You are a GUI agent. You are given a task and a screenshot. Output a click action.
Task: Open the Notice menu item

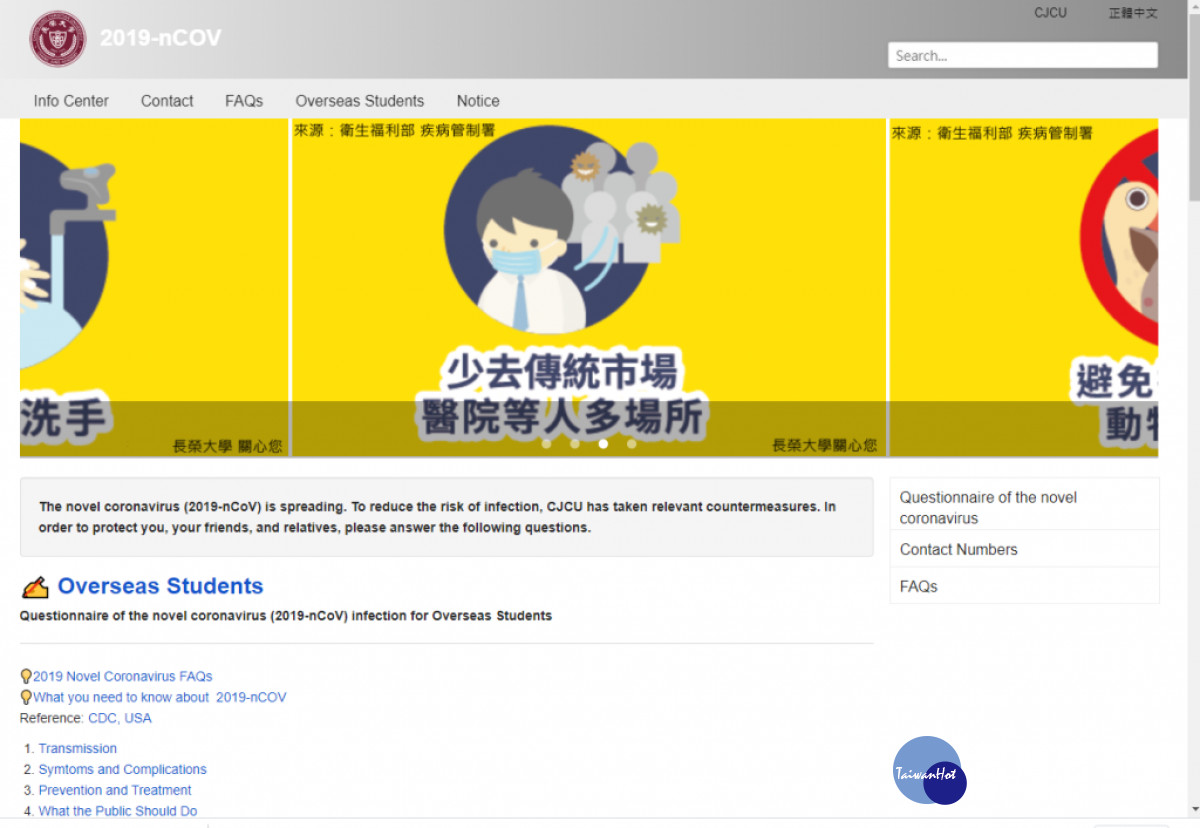click(x=478, y=101)
